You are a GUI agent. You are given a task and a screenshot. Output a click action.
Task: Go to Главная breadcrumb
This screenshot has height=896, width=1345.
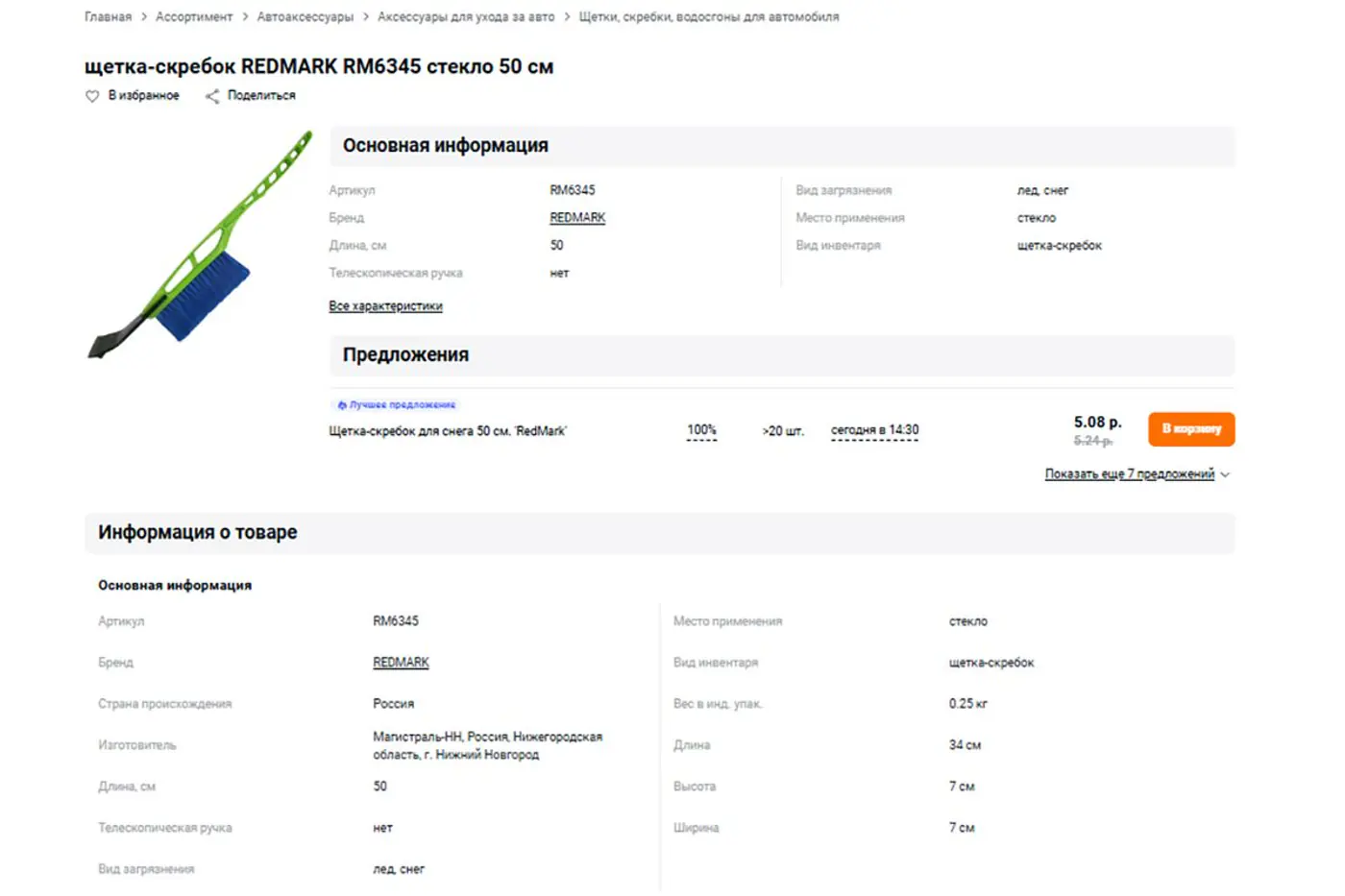pos(108,17)
